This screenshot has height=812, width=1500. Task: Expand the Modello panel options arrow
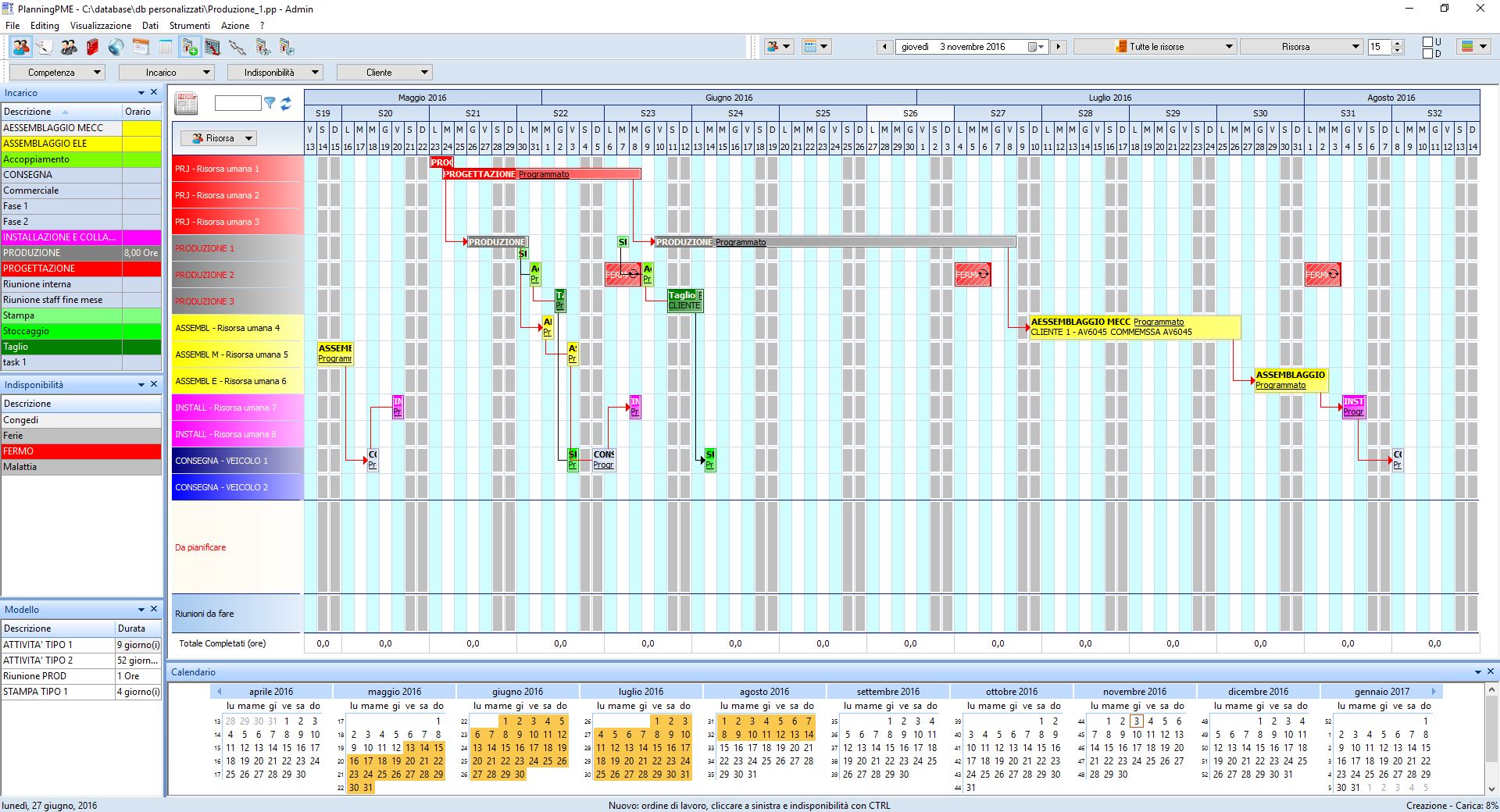click(x=141, y=609)
